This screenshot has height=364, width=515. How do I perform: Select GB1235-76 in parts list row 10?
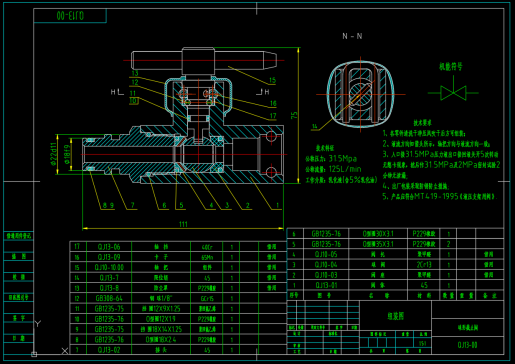(x=109, y=319)
